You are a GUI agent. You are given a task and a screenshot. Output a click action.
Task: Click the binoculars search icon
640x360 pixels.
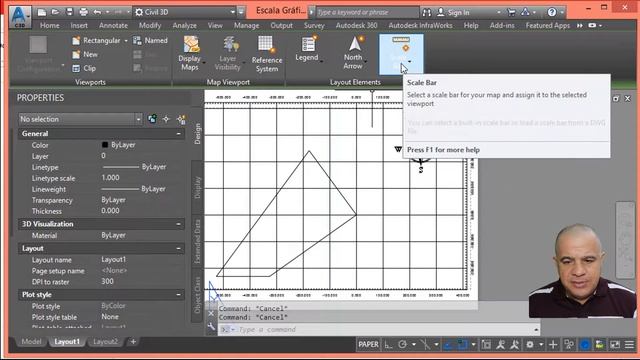click(x=427, y=12)
